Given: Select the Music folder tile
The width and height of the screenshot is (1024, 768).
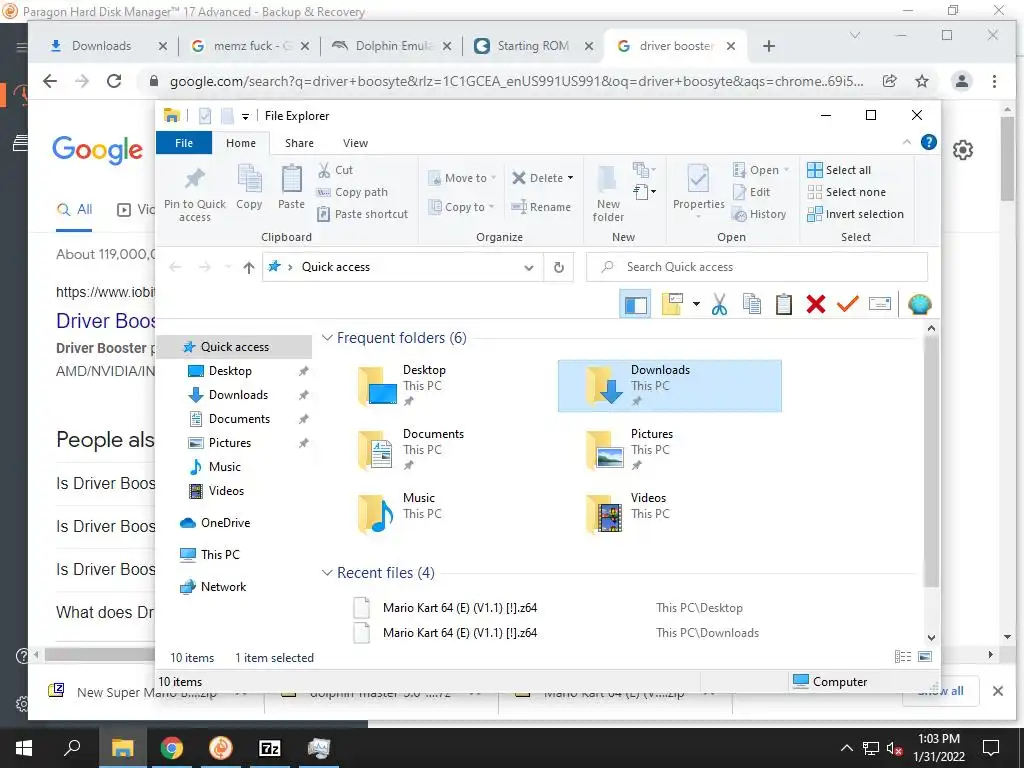Looking at the screenshot, I should click(x=441, y=514).
